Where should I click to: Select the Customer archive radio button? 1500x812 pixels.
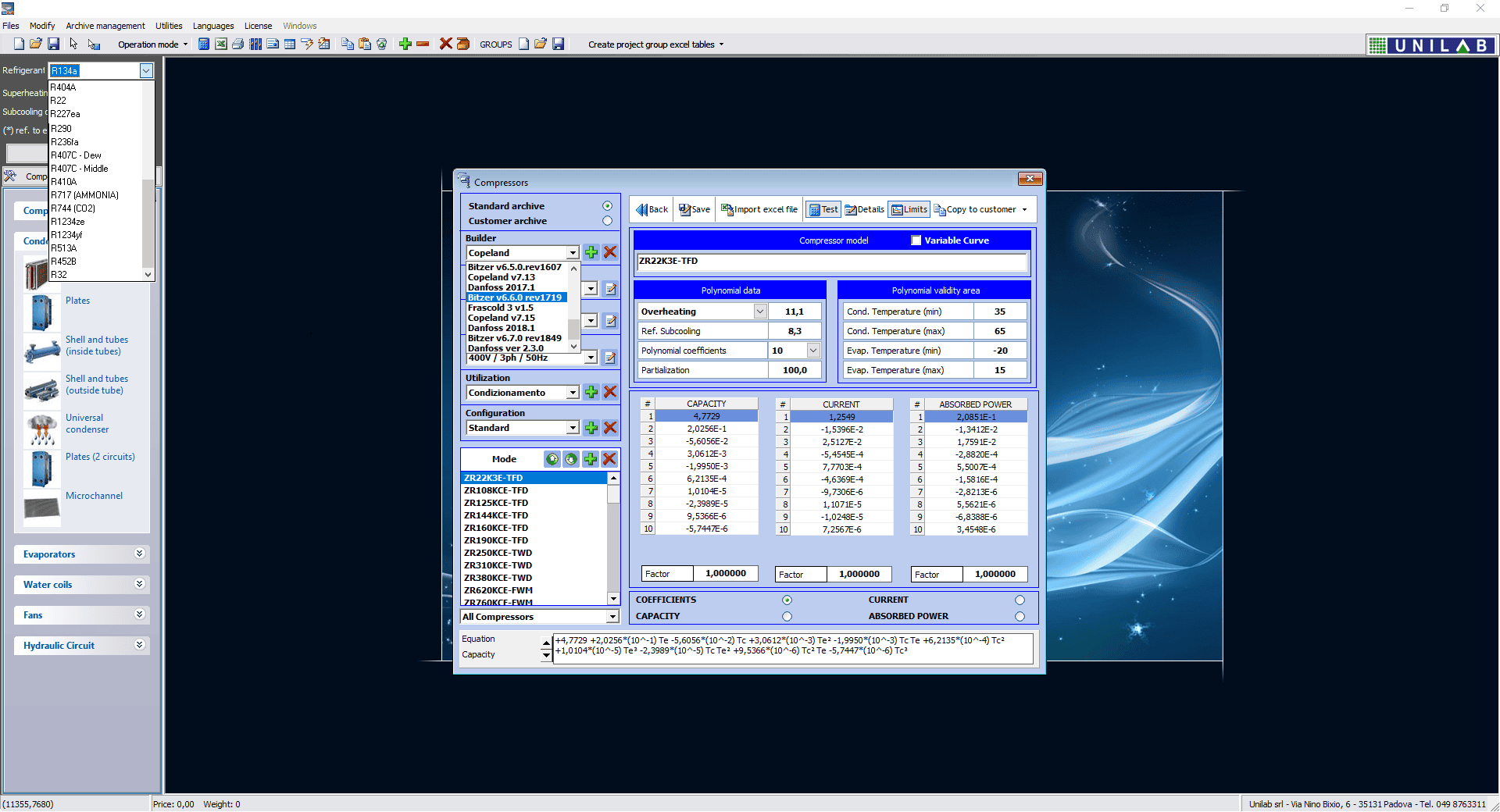click(x=607, y=221)
